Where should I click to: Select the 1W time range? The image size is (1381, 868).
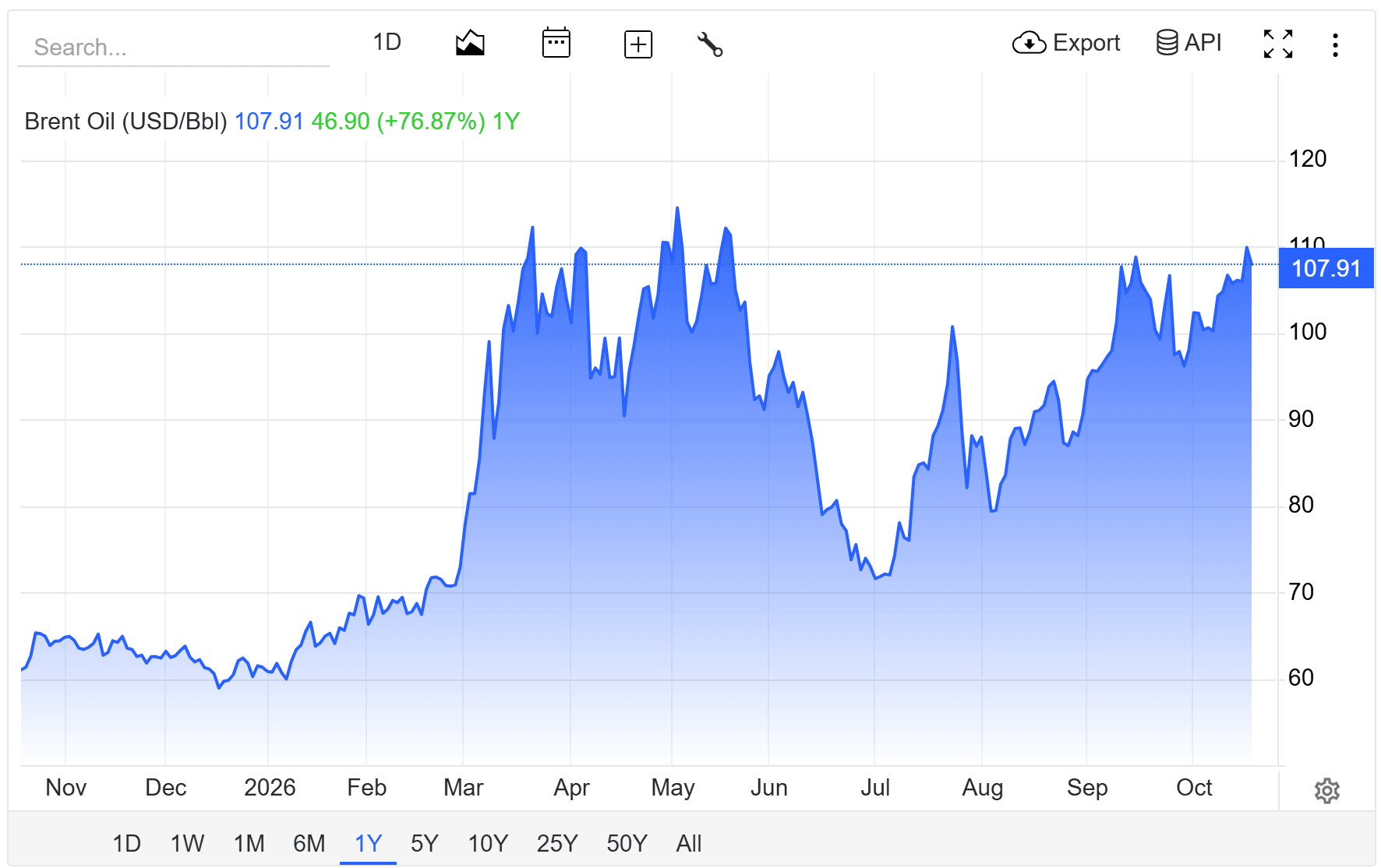187,843
